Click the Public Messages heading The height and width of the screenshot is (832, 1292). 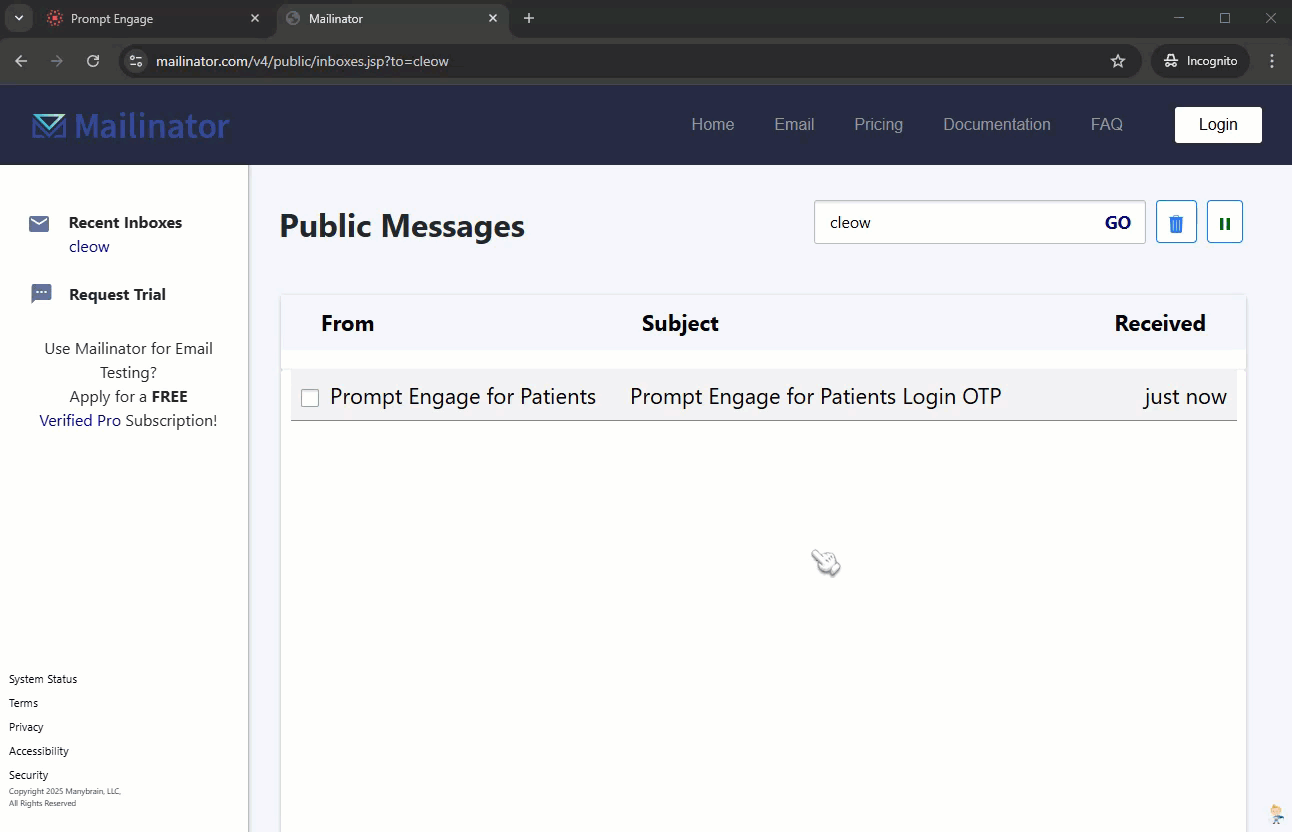(402, 226)
